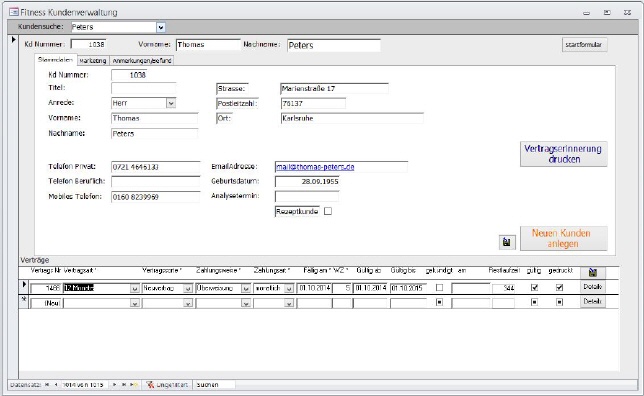This screenshot has height=396, width=644.
Task: Click the Gültig ab field 01.10.2014
Action: (x=370, y=288)
